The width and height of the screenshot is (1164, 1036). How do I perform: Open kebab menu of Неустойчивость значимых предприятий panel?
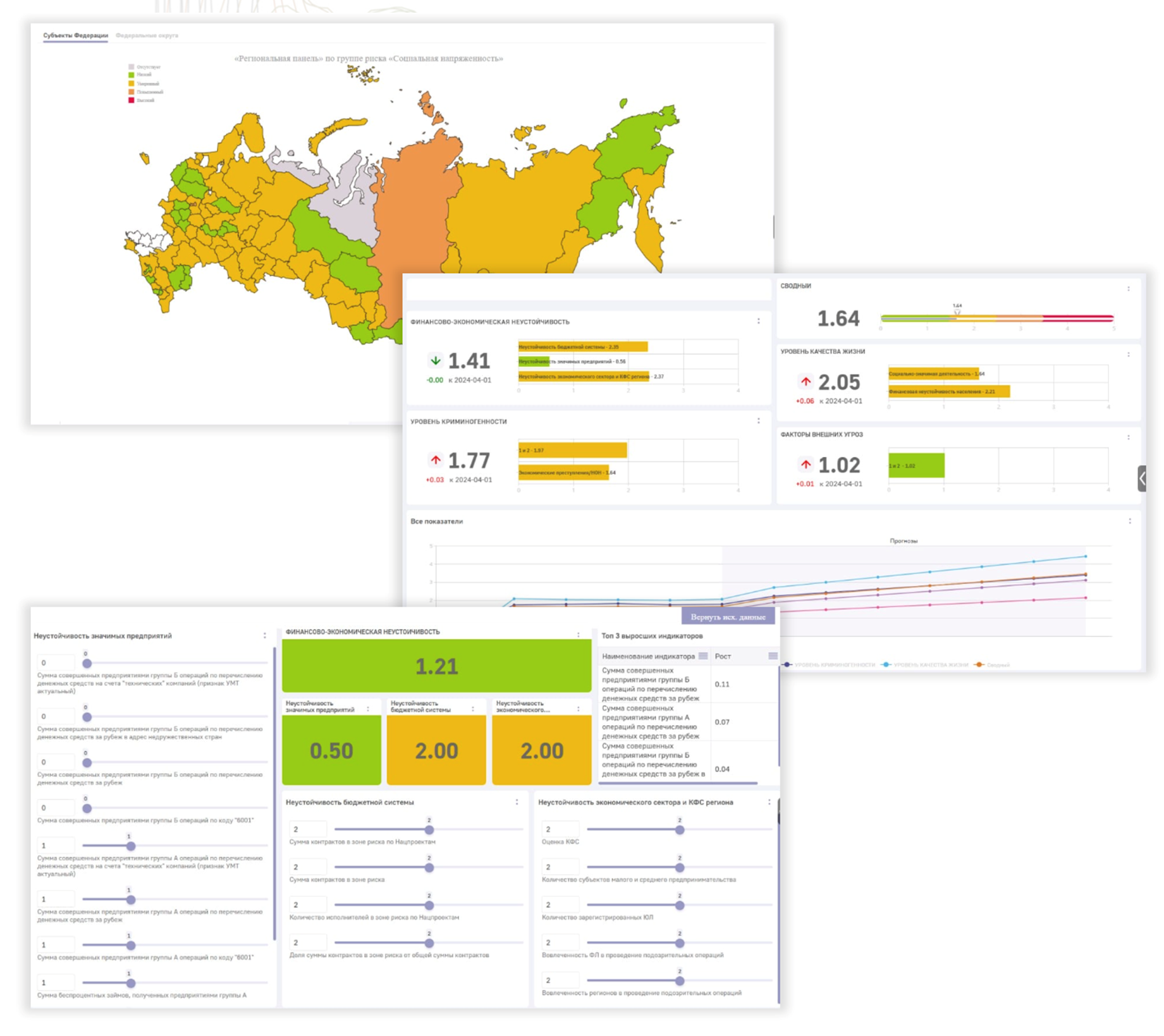coord(264,636)
